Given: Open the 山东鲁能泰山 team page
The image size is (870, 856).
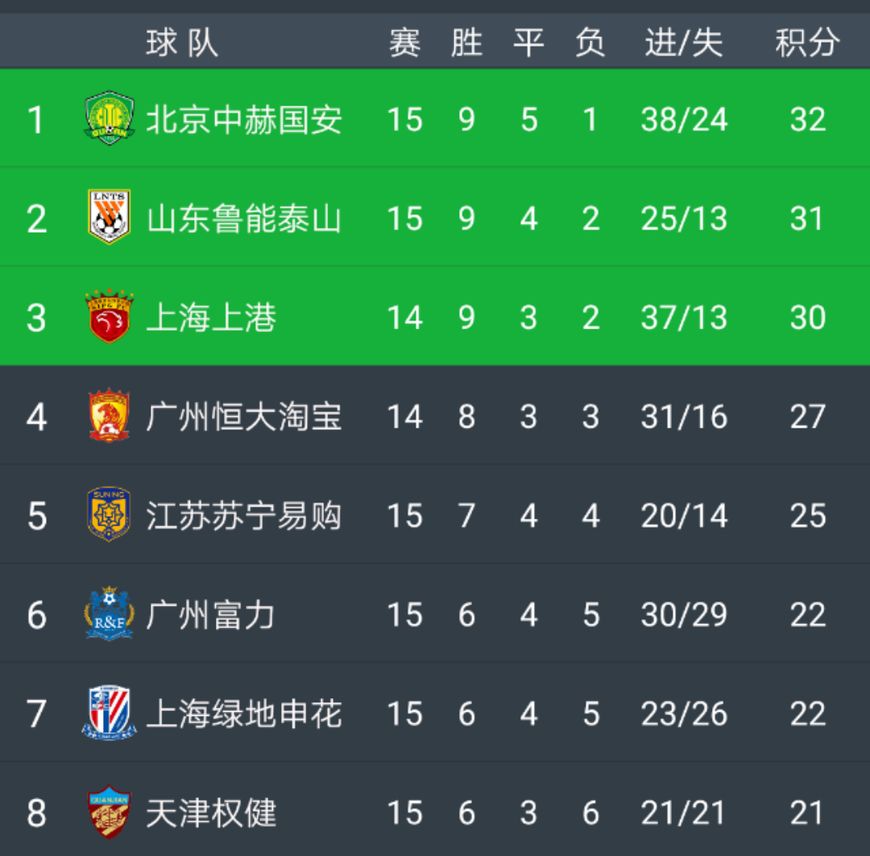Looking at the screenshot, I should coord(244,218).
